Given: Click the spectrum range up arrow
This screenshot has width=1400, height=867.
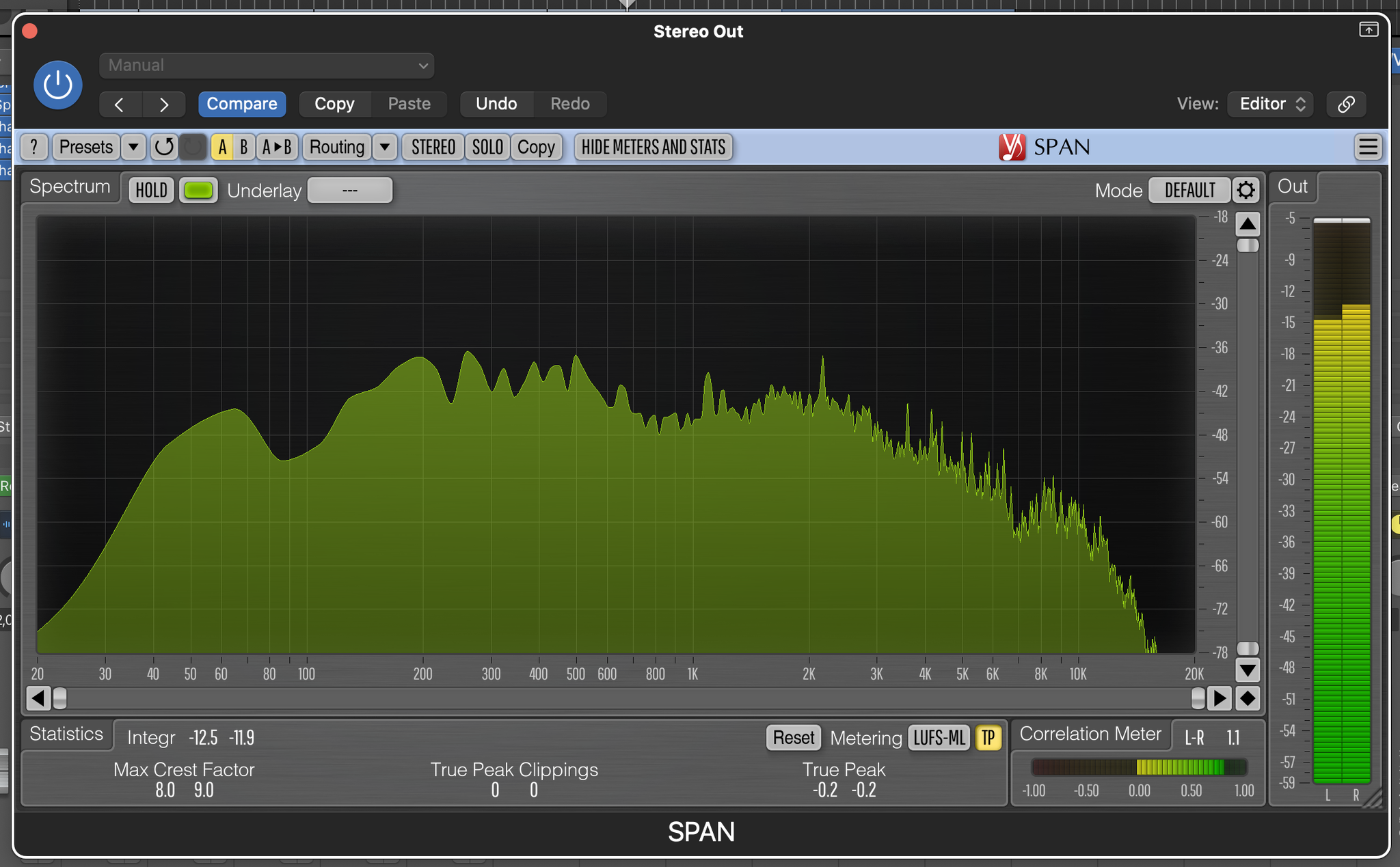Looking at the screenshot, I should point(1248,223).
